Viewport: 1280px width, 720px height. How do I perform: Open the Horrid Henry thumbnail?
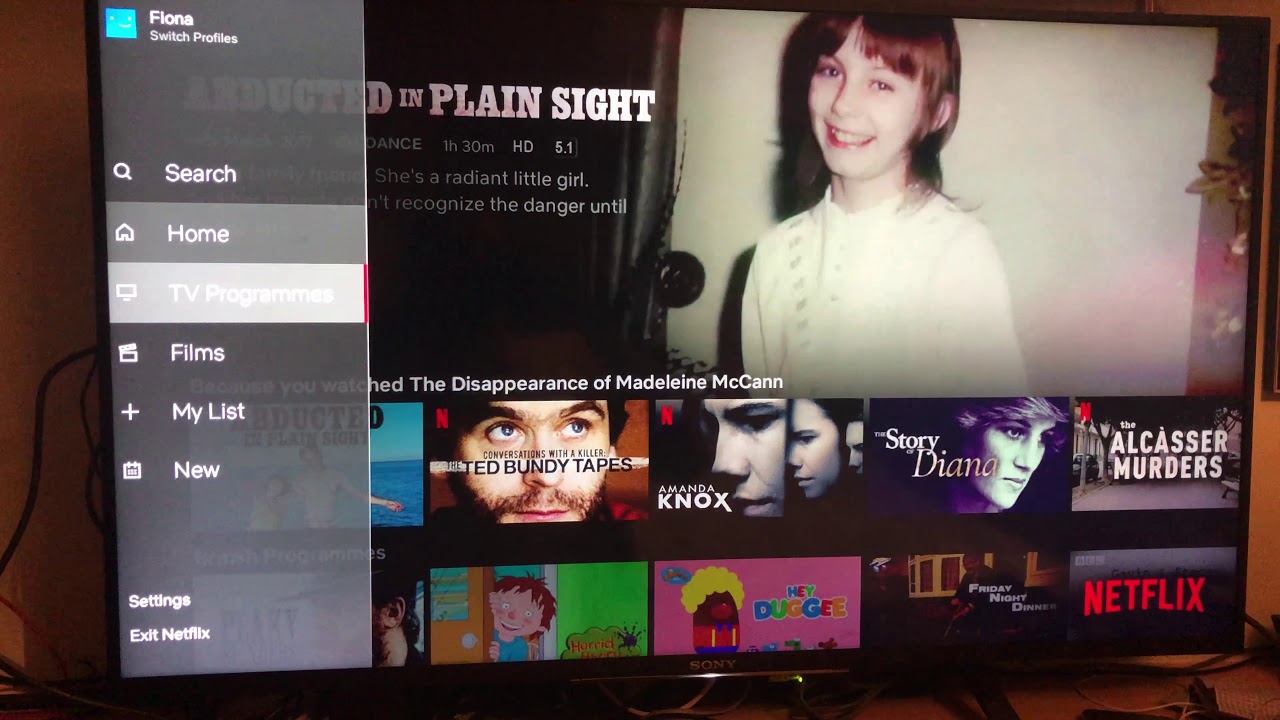[x=539, y=613]
